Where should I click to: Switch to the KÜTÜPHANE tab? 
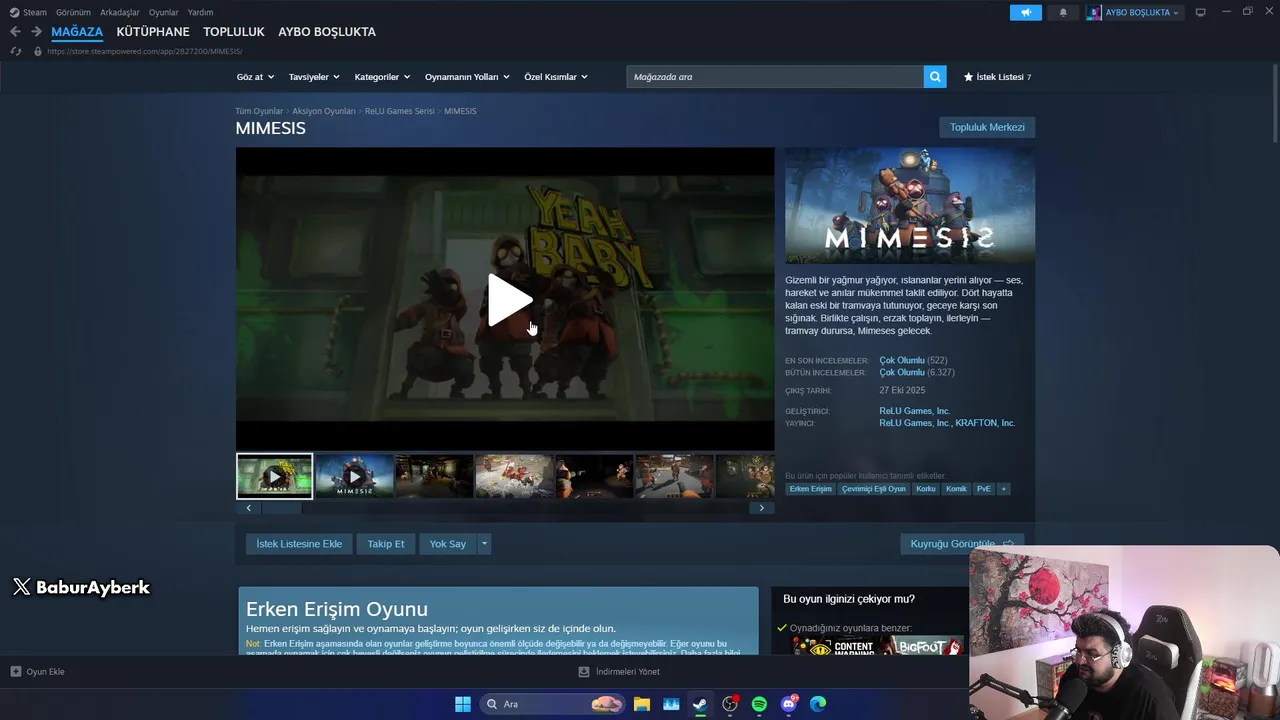[x=153, y=32]
